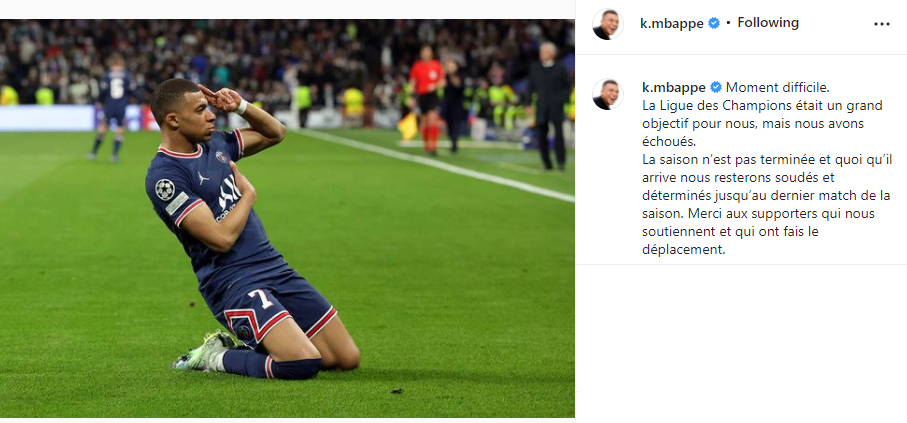Click the man in dark coat on touchline

[x=549, y=106]
